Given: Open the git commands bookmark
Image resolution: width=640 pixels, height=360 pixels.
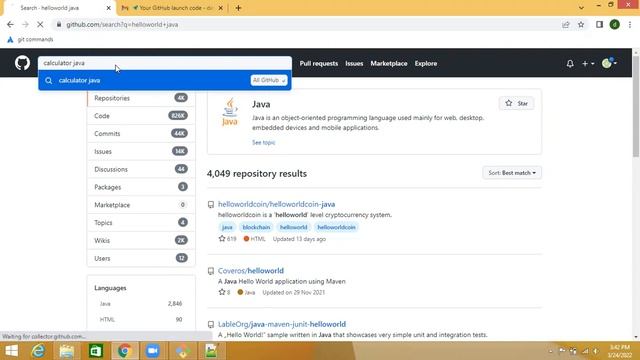Looking at the screenshot, I should click(x=30, y=40).
